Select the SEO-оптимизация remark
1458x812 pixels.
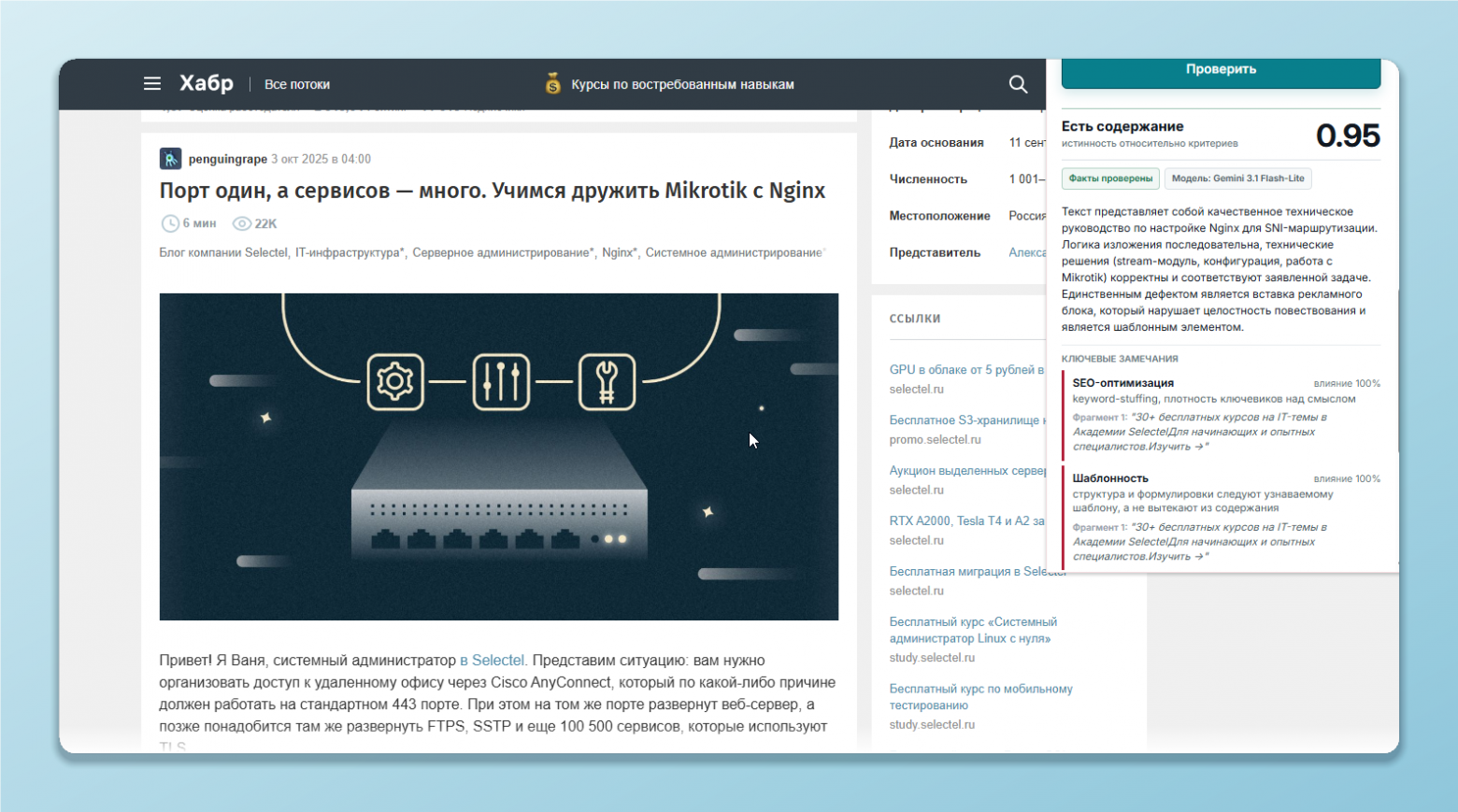tap(1221, 415)
